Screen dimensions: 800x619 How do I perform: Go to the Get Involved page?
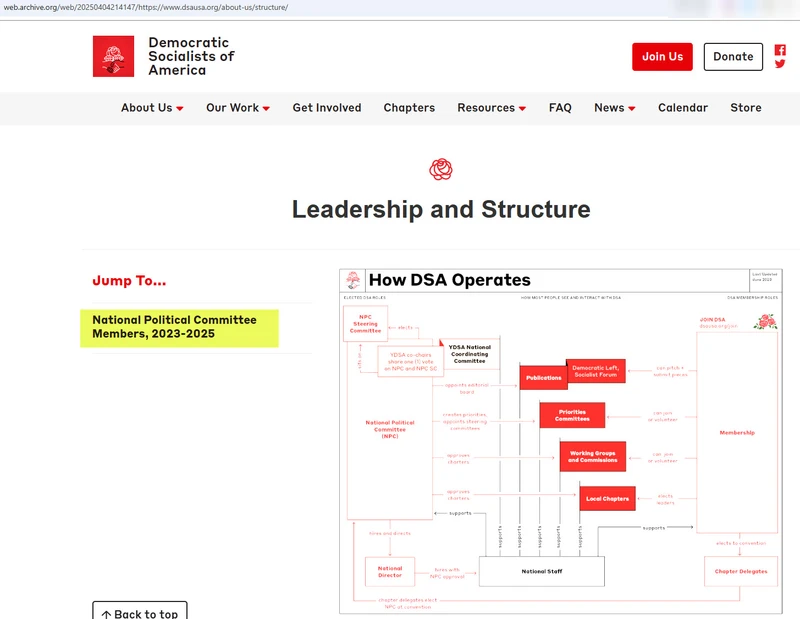click(x=327, y=108)
